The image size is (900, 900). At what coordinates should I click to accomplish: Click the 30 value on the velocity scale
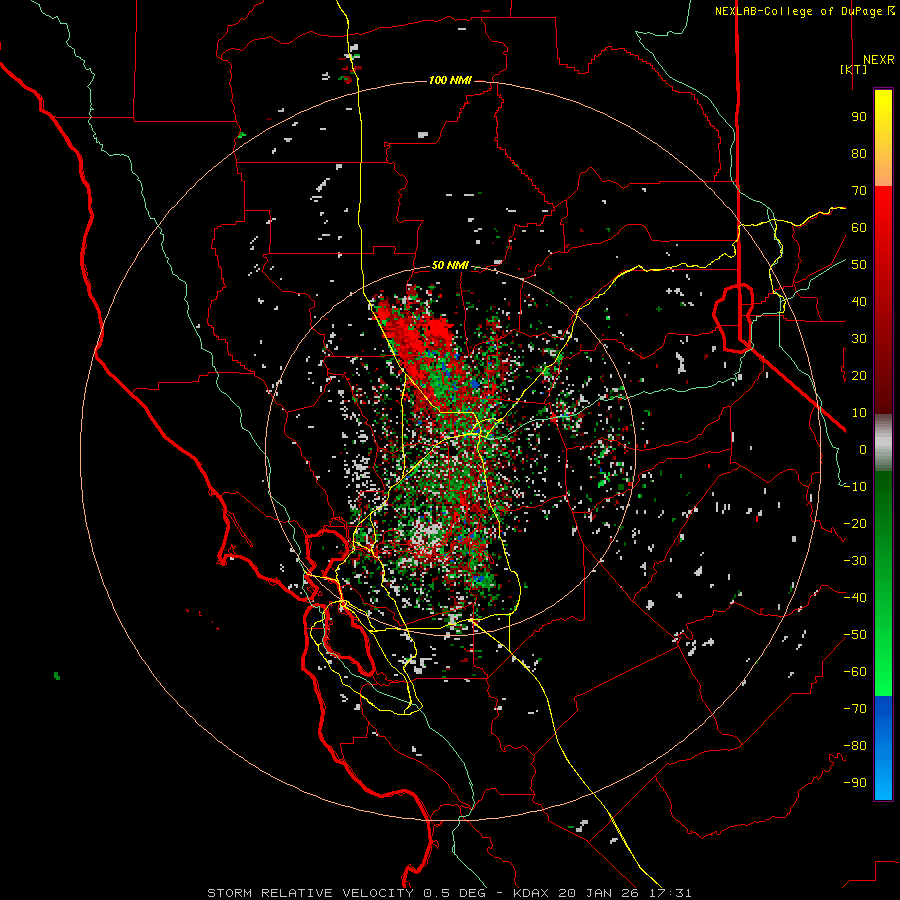[x=859, y=339]
